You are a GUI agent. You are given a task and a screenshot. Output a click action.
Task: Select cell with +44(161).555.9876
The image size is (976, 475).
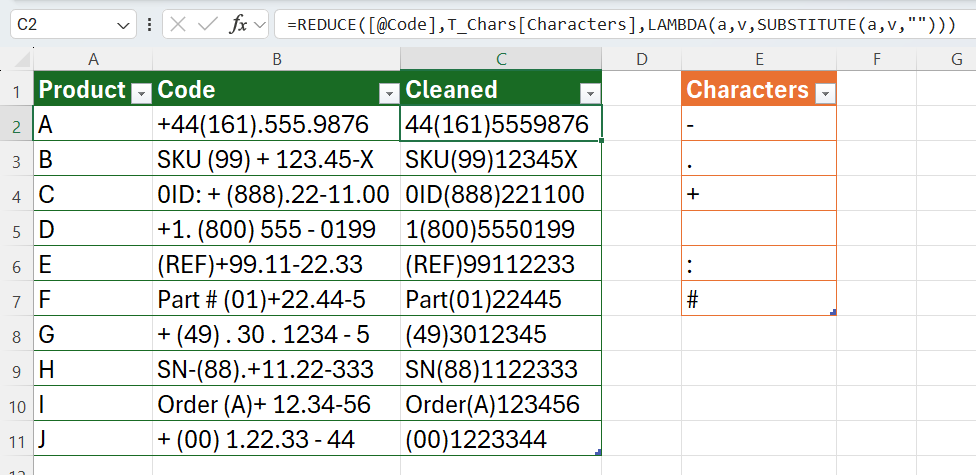tap(277, 123)
